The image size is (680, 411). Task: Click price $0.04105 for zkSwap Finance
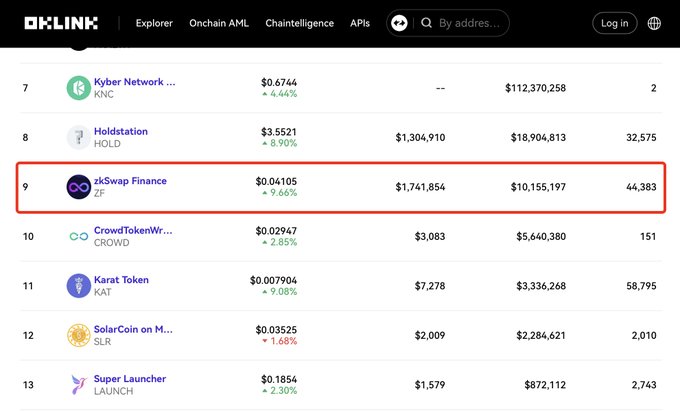pos(276,181)
